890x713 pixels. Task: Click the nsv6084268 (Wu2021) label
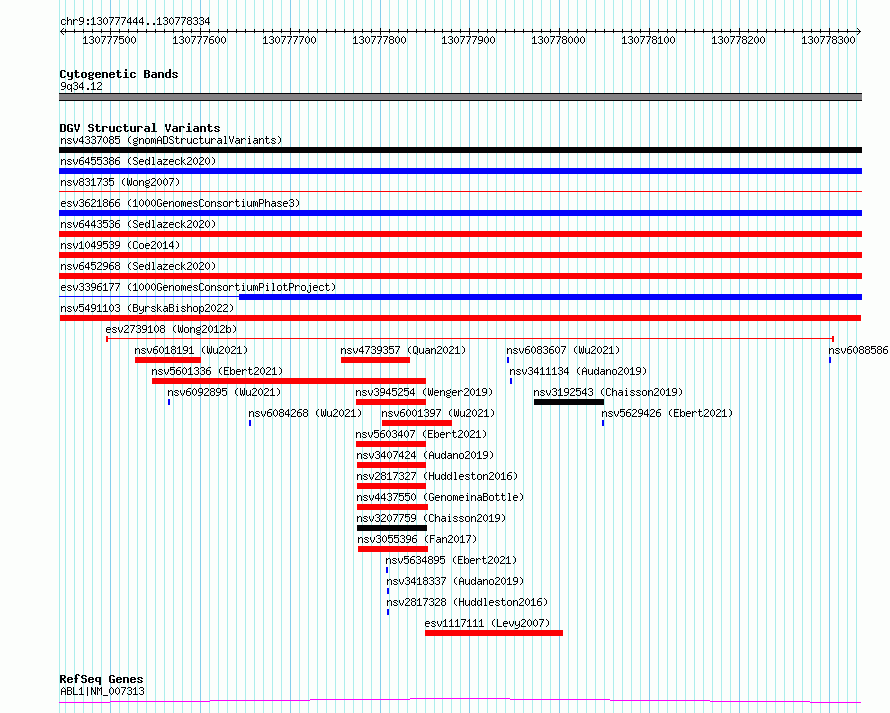pos(305,413)
